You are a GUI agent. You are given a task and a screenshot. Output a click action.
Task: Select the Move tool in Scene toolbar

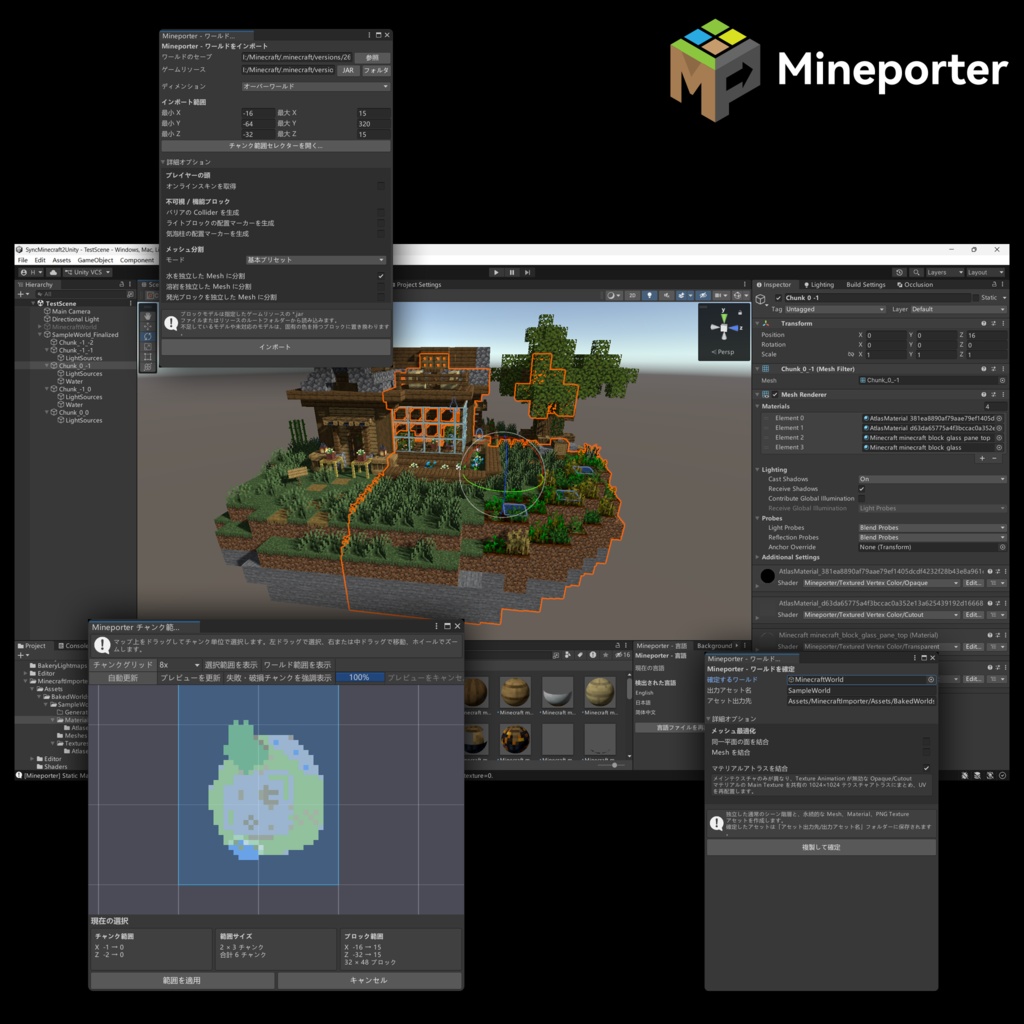(148, 326)
